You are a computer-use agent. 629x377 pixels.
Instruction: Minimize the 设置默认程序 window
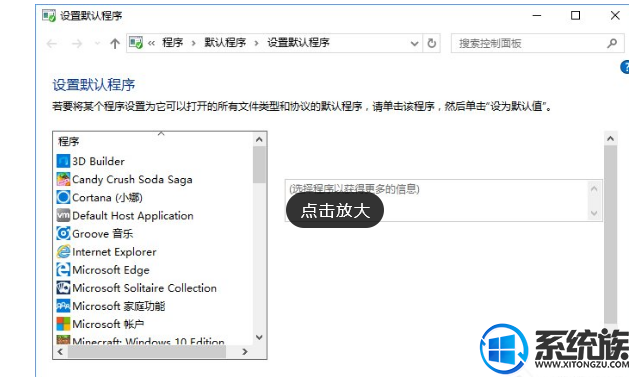coord(537,16)
